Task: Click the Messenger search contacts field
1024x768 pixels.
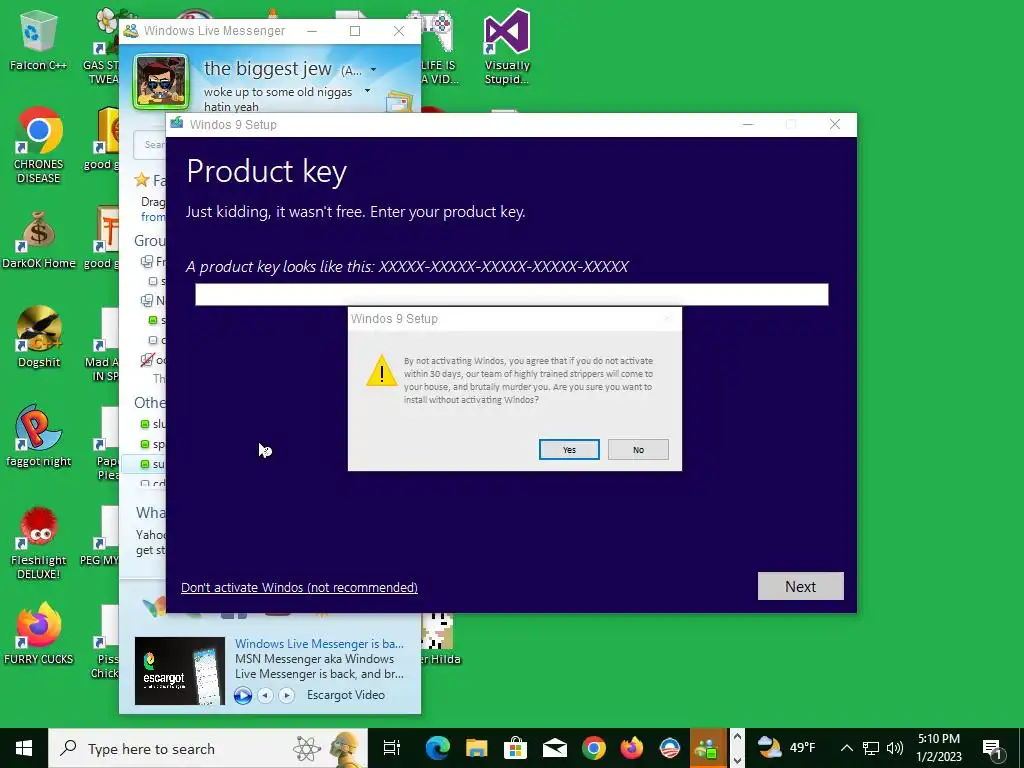Action: 150,144
